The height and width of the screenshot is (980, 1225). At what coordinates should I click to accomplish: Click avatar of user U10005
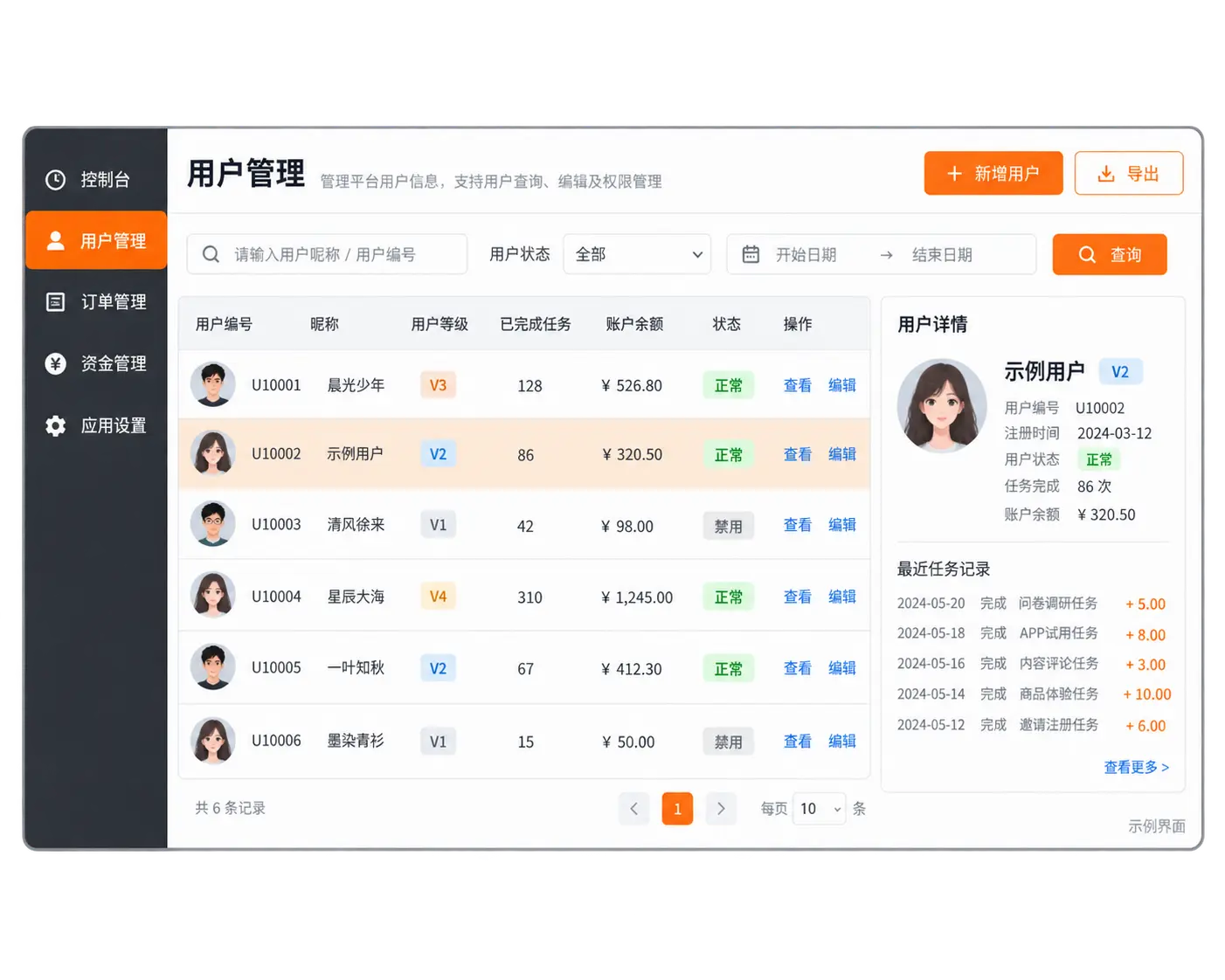pyautogui.click(x=212, y=667)
